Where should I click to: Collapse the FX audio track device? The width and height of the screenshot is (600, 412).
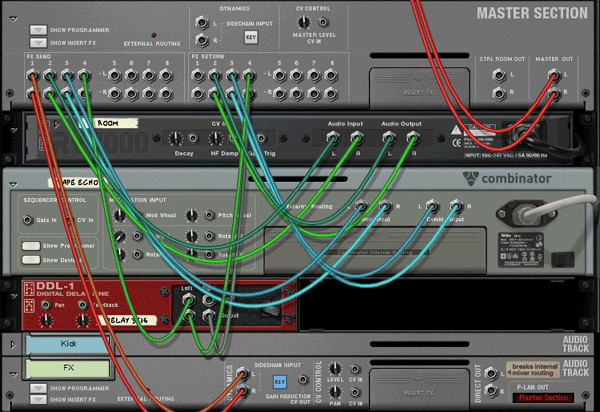(12, 371)
